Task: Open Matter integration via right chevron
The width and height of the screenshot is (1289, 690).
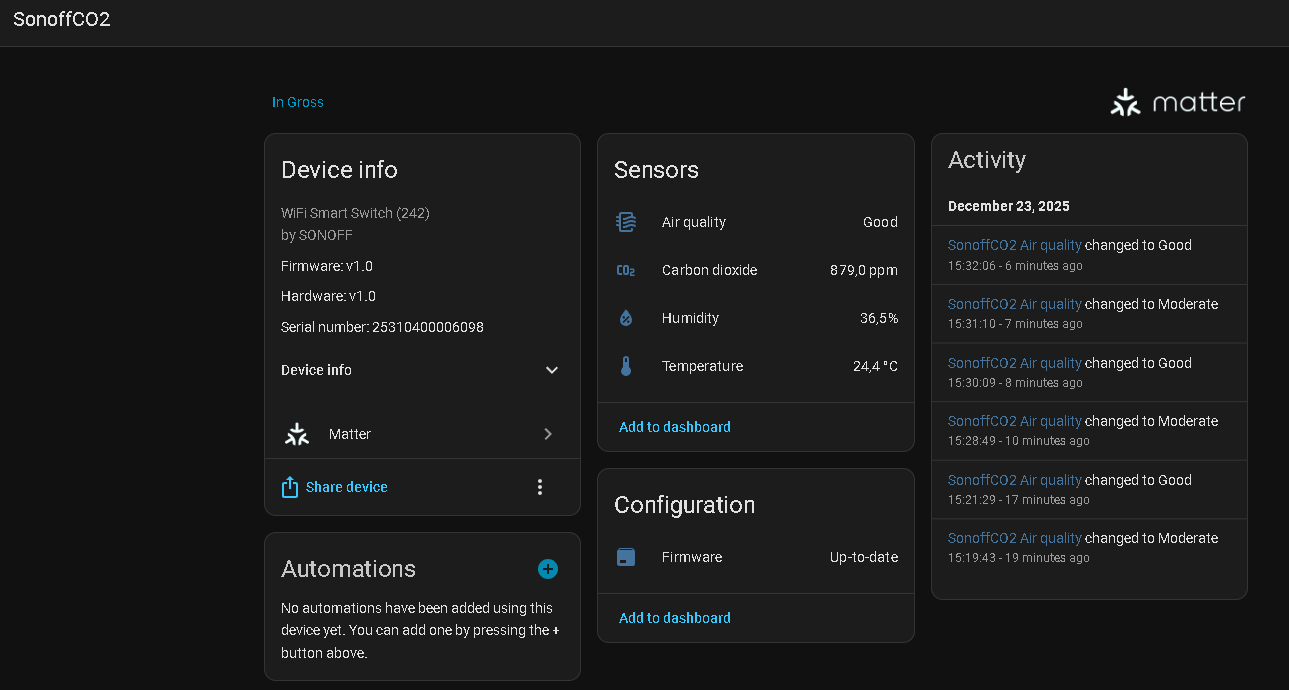Action: 548,434
